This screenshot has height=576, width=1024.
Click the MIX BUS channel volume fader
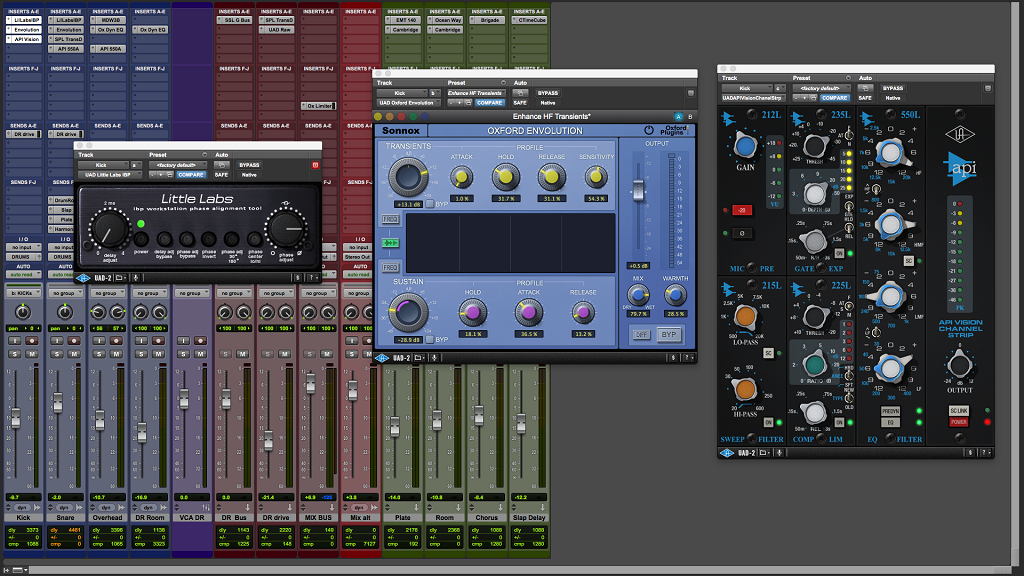coord(311,383)
